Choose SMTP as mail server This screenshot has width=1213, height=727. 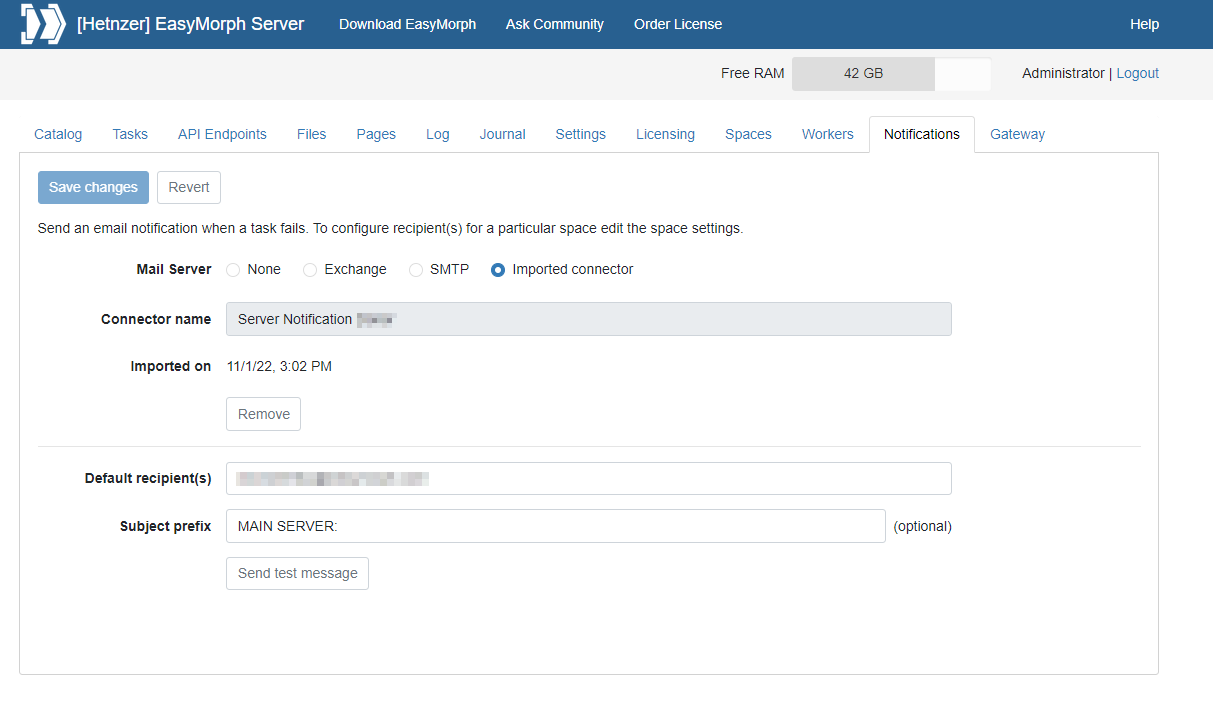click(416, 270)
